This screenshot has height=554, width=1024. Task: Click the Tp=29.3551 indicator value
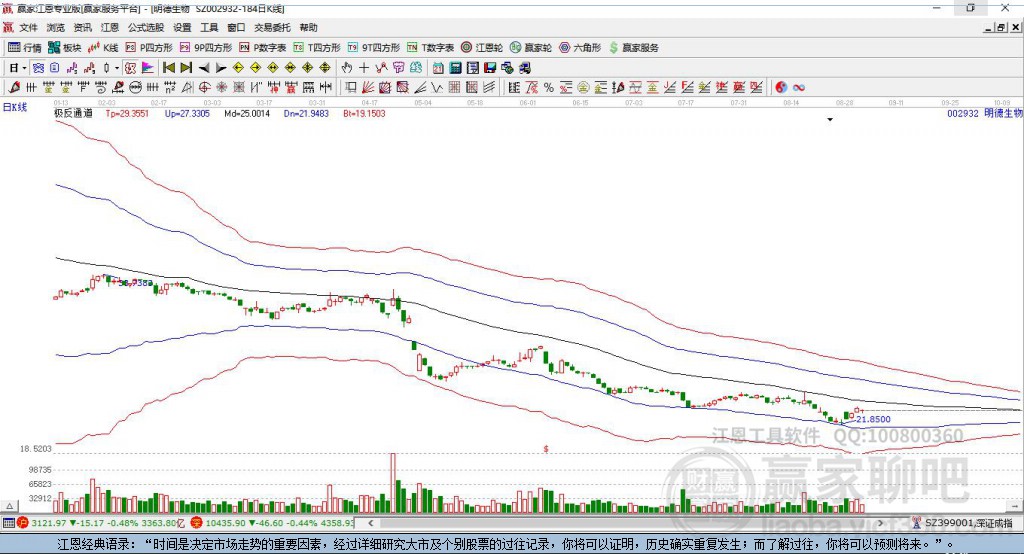(x=127, y=113)
